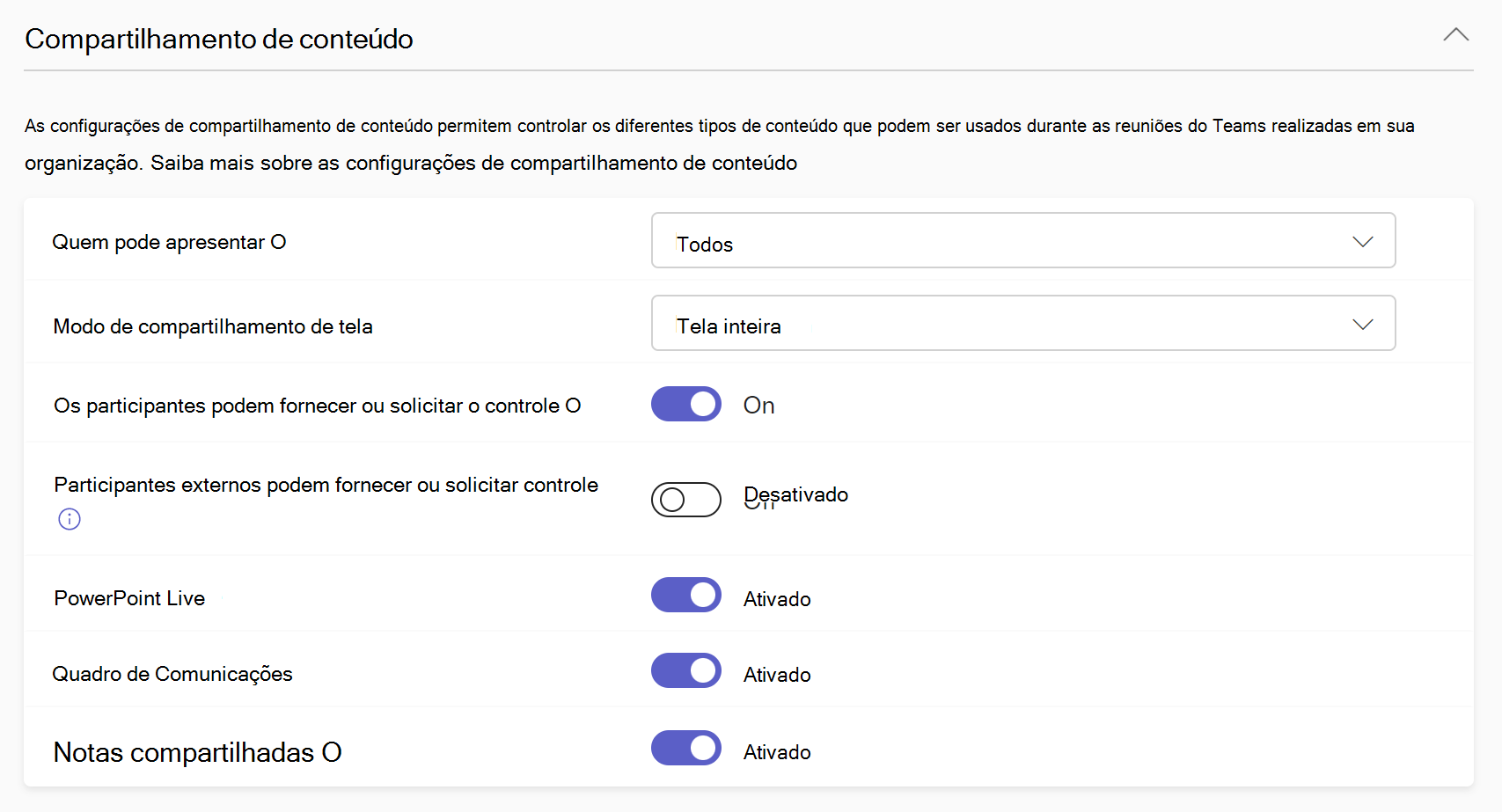This screenshot has height=812, width=1502.
Task: Click the info circle beside Quem pode apresentar
Action: coord(278,242)
